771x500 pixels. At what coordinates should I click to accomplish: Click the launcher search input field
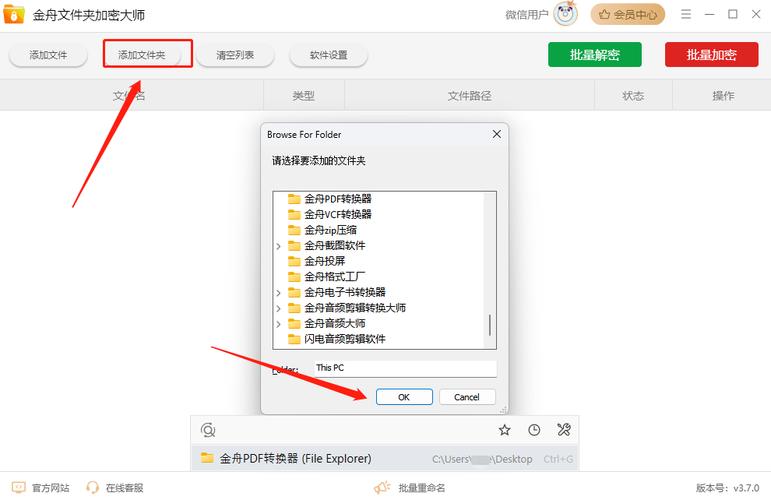pos(355,430)
